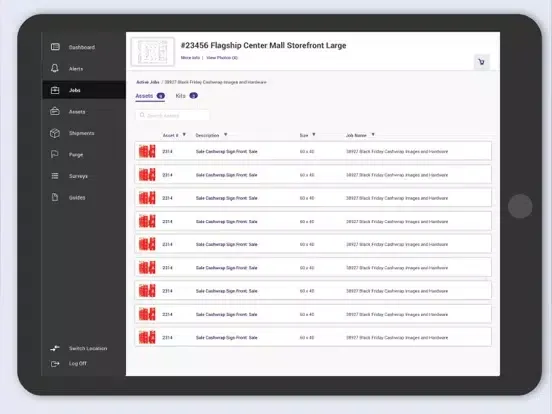The image size is (552, 414).
Task: Sort by Asset # column arrow
Action: coord(184,135)
